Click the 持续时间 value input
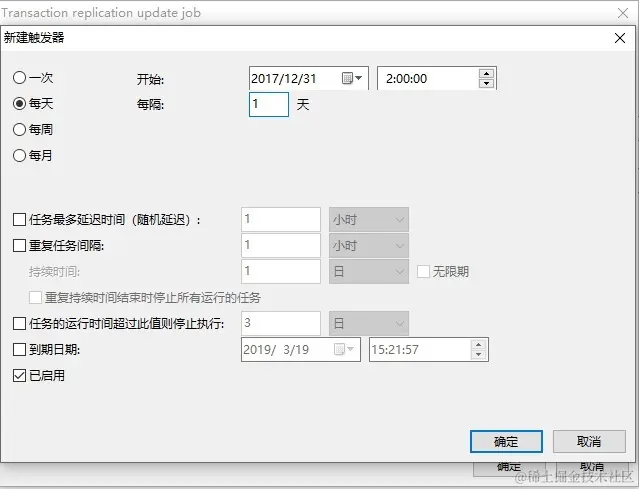 [x=281, y=271]
